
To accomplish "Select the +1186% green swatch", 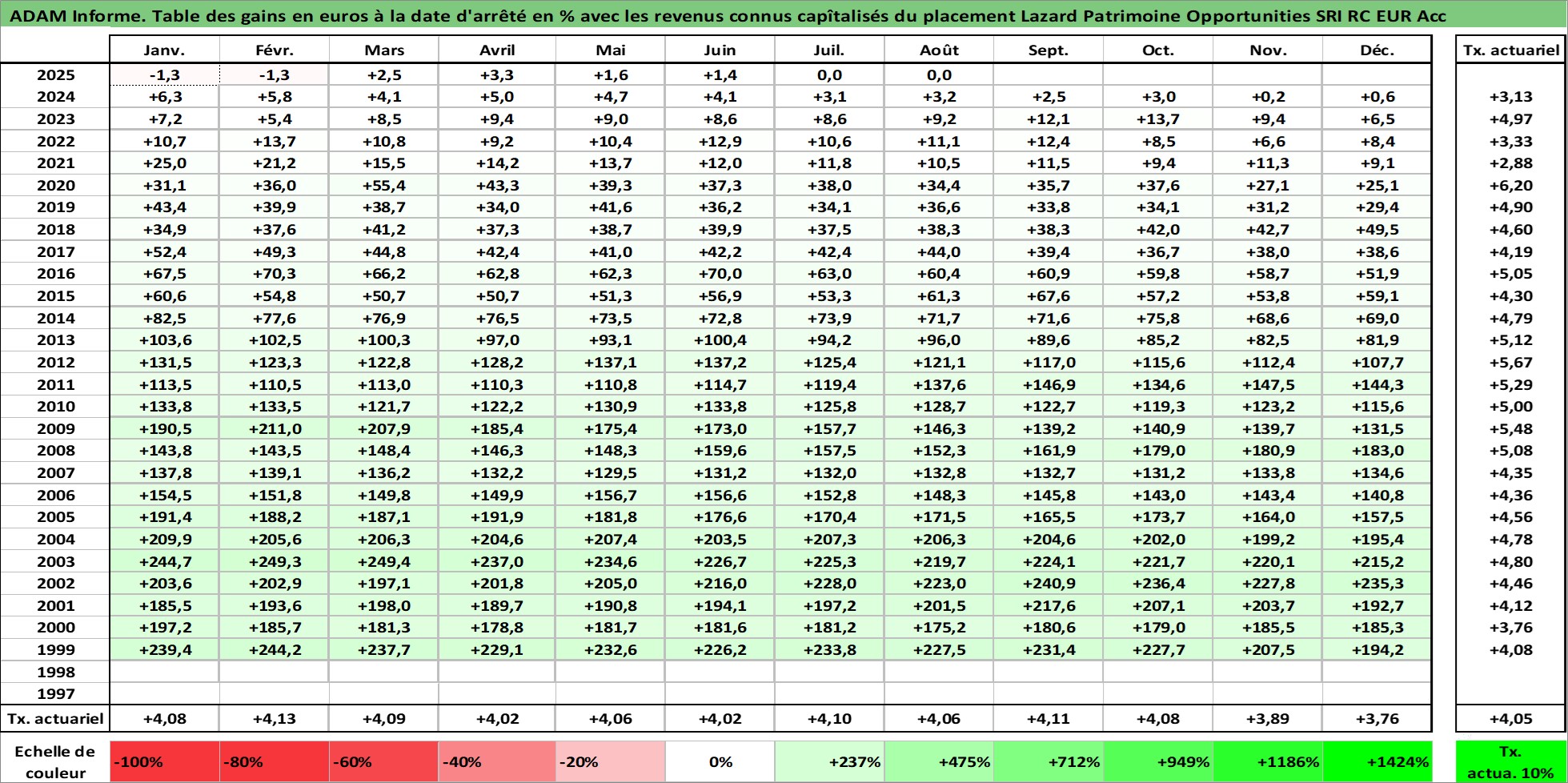I will tap(1268, 761).
